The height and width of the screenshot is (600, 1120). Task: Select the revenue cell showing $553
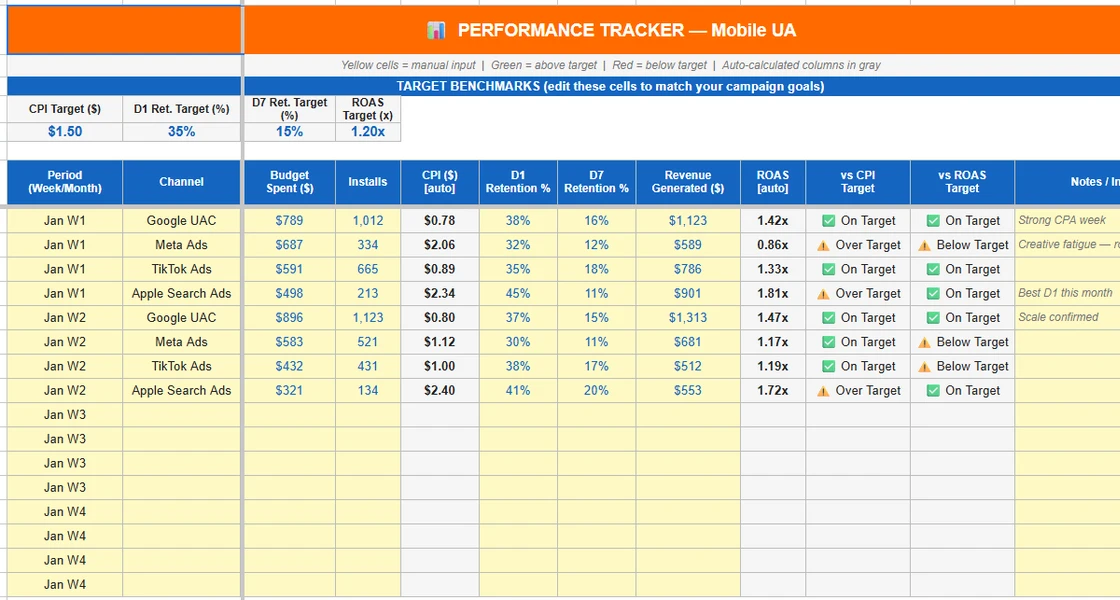688,391
